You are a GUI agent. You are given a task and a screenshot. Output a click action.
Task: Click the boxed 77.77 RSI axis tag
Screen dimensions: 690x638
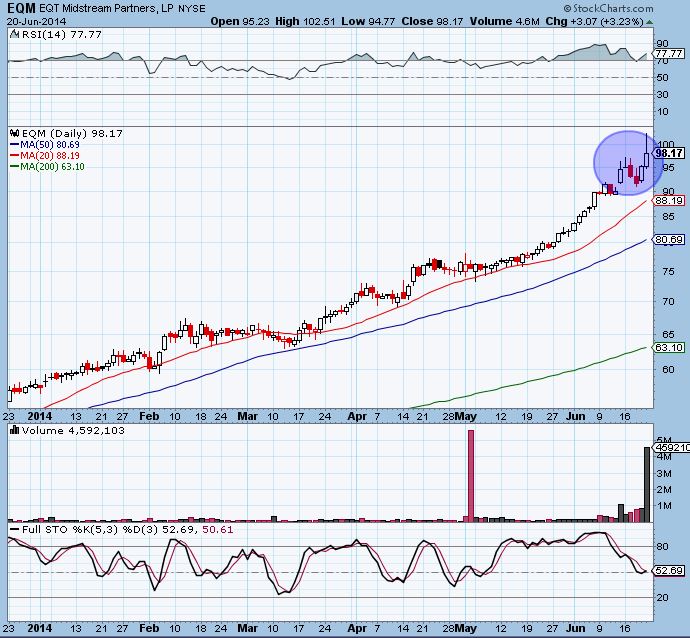668,54
